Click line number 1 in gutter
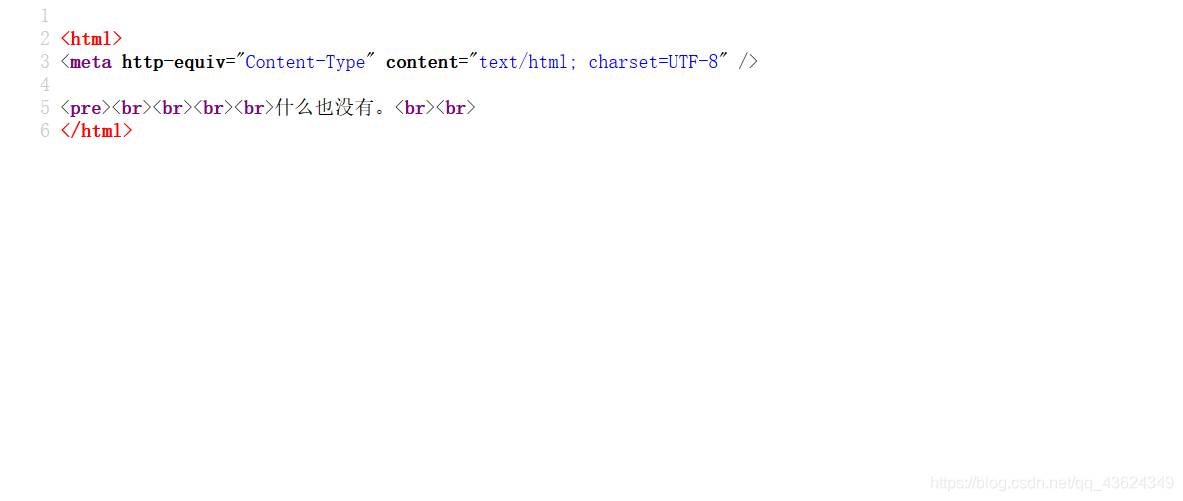 coord(45,16)
